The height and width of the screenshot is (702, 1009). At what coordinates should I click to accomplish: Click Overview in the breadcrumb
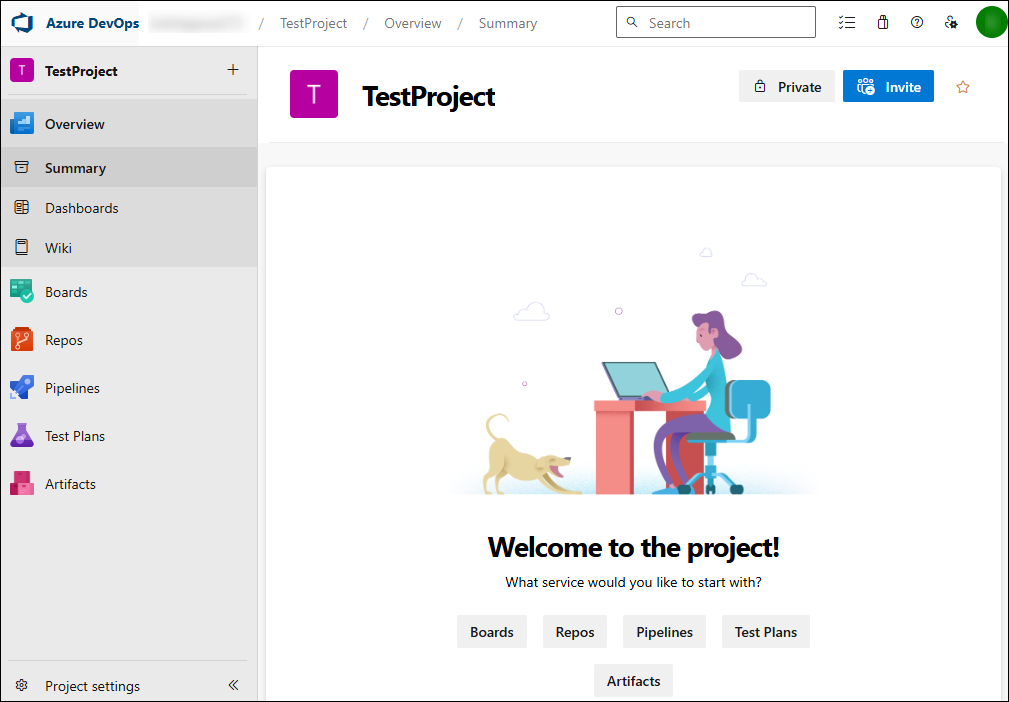pos(412,23)
